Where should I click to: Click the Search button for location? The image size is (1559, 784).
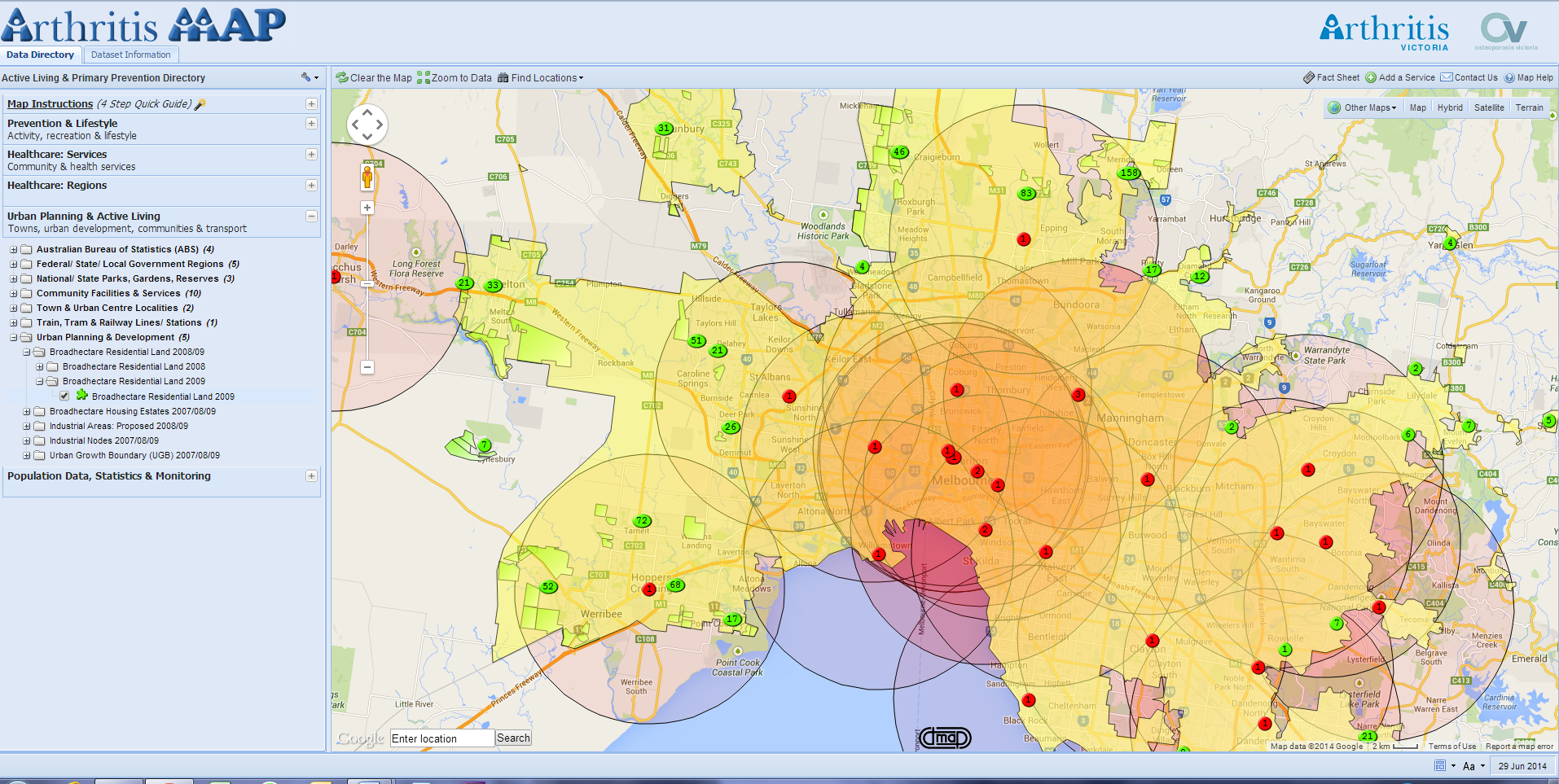click(513, 738)
